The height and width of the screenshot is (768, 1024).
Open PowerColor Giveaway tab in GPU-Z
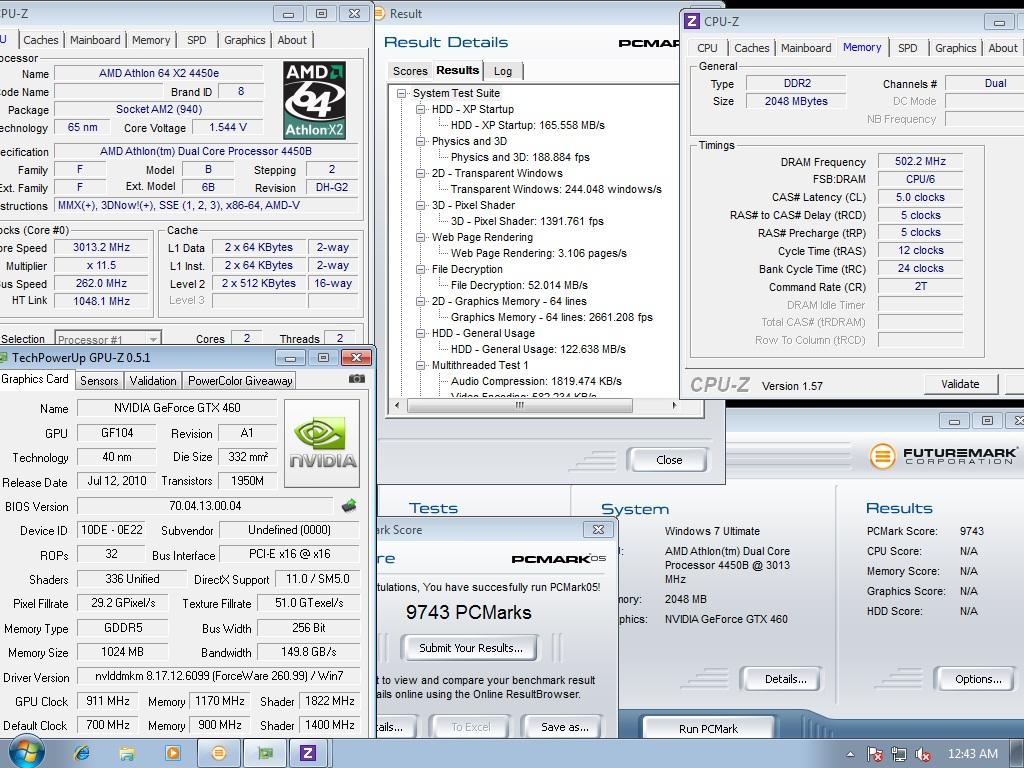[x=240, y=381]
